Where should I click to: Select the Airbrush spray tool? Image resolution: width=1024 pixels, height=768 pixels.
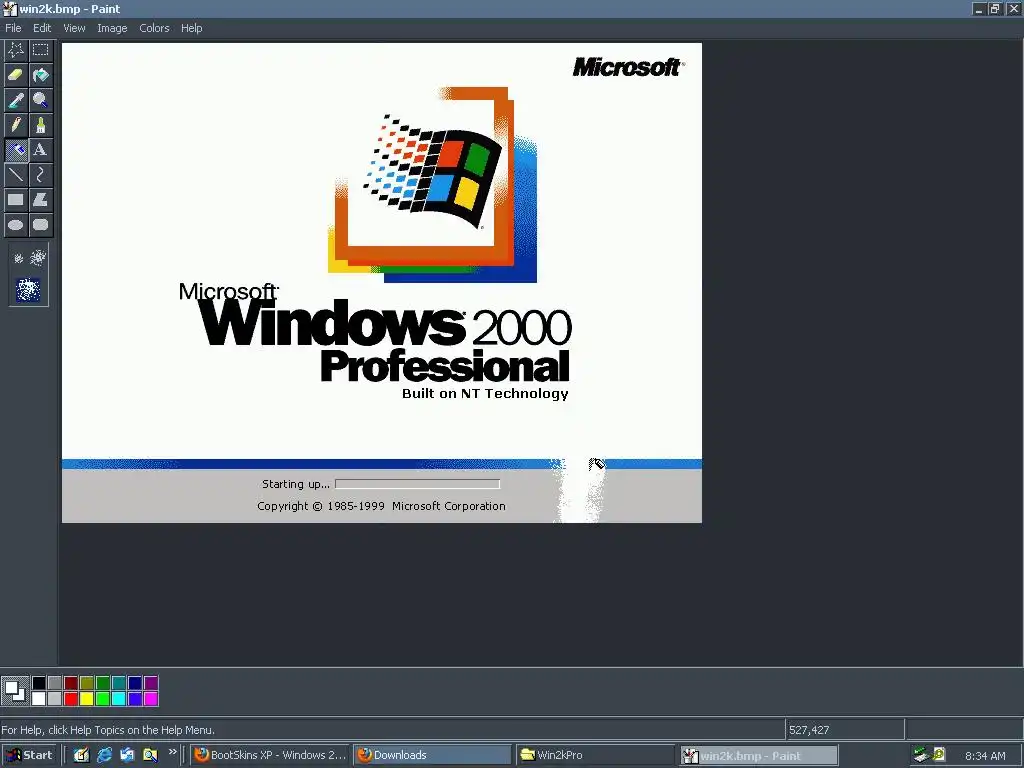pyautogui.click(x=16, y=150)
